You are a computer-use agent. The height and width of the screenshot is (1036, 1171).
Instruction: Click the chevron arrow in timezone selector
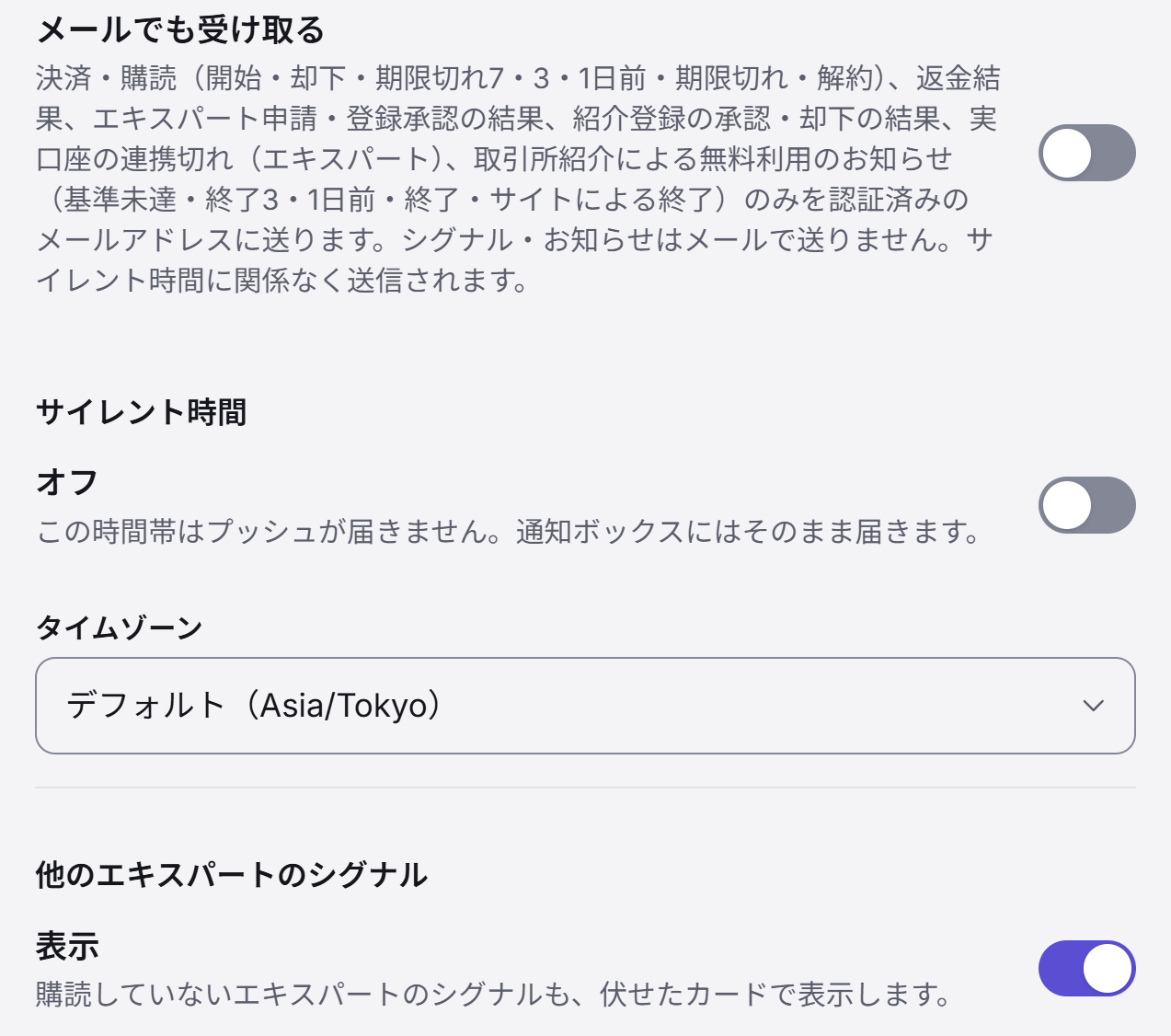pyautogui.click(x=1093, y=706)
